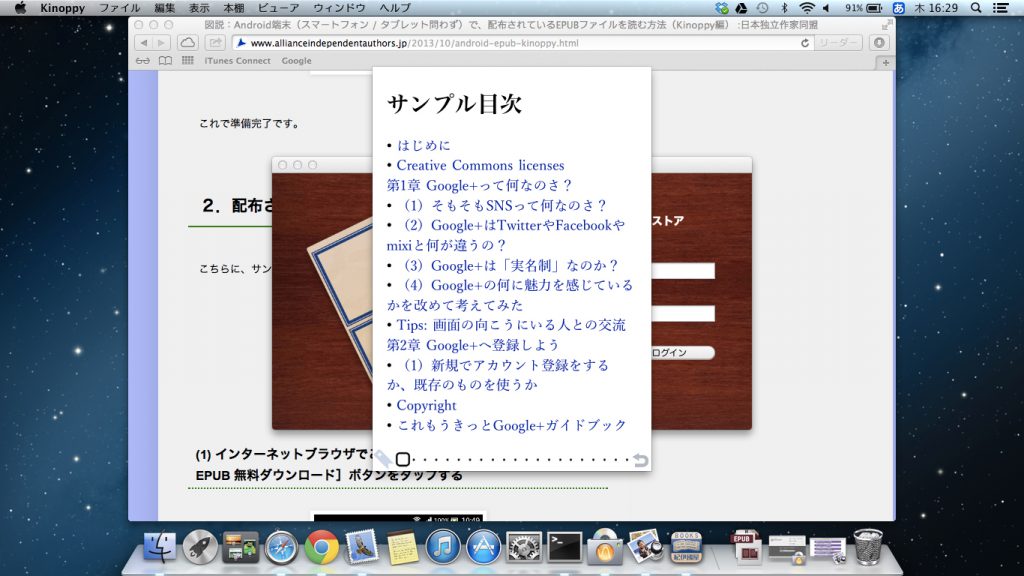Click the ログイン button
Screen dimensions: 1024x576
[682, 353]
